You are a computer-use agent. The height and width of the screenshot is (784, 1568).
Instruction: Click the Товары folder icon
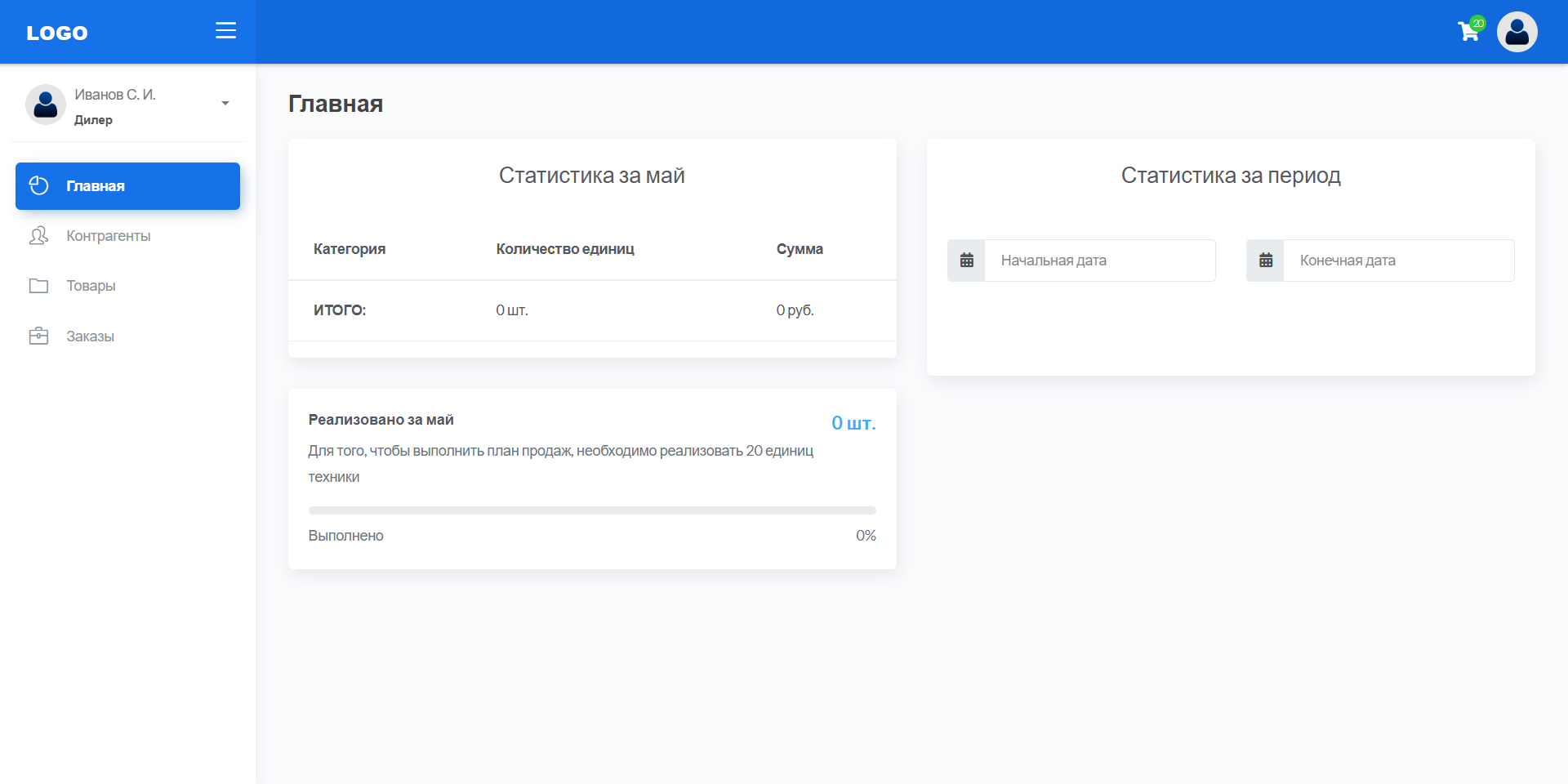[38, 286]
